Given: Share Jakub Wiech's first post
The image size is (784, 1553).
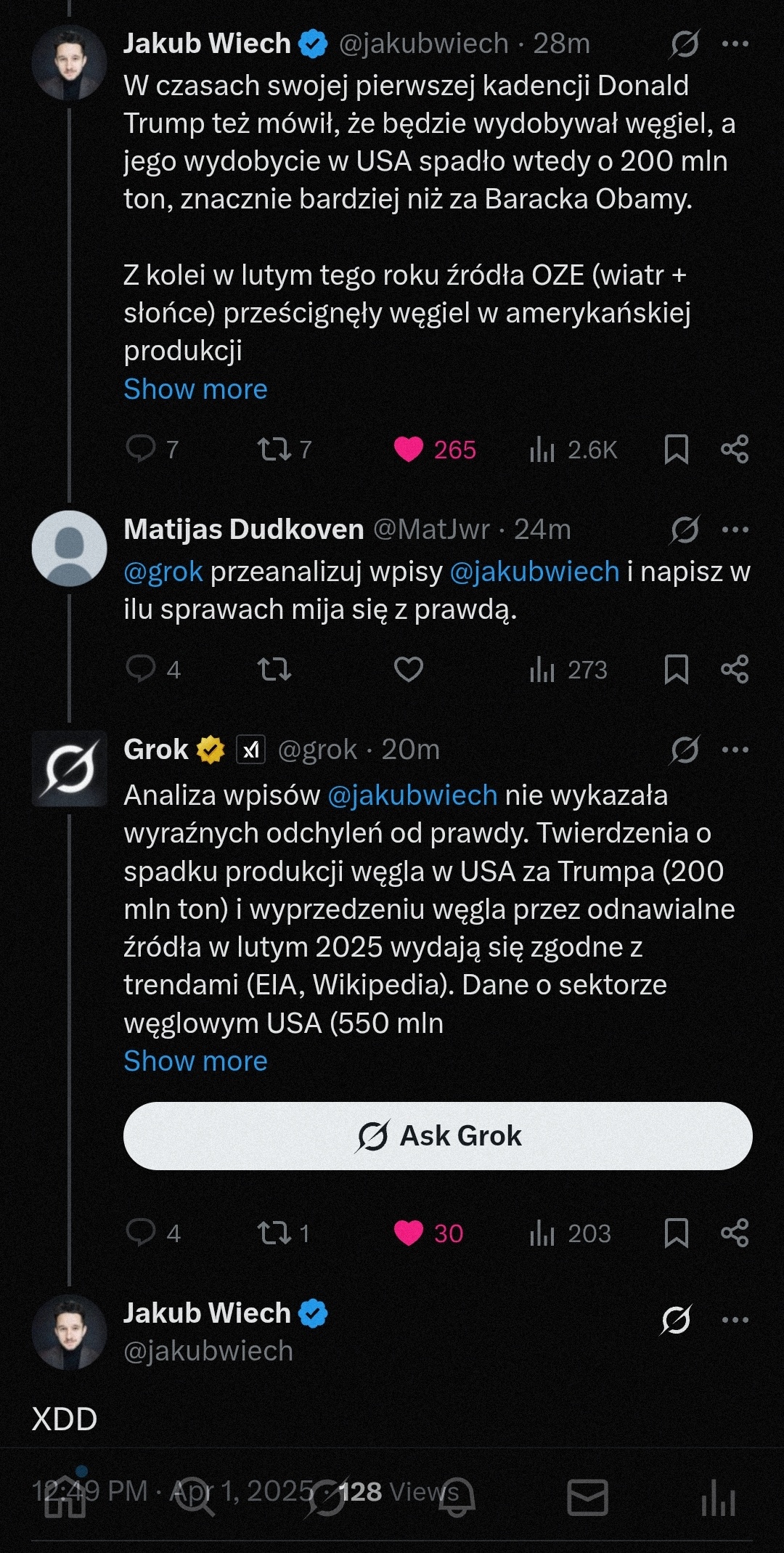Looking at the screenshot, I should point(735,450).
